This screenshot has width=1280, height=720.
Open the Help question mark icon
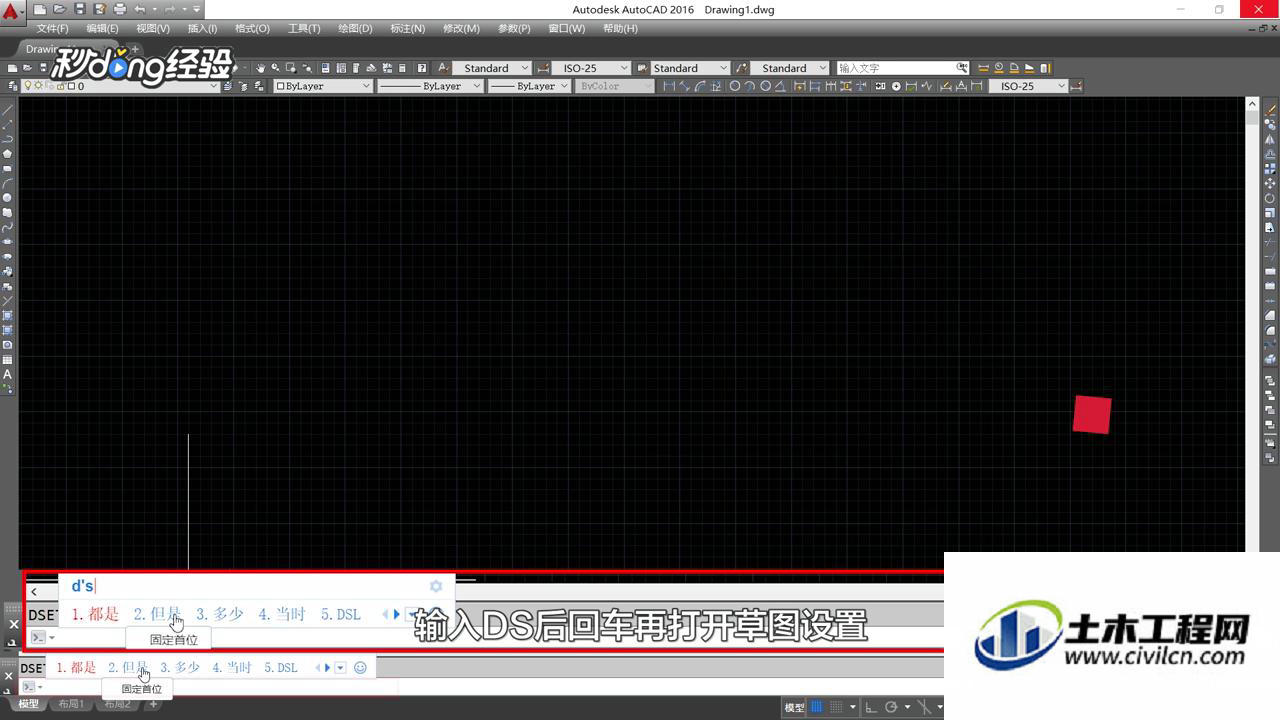(x=422, y=68)
